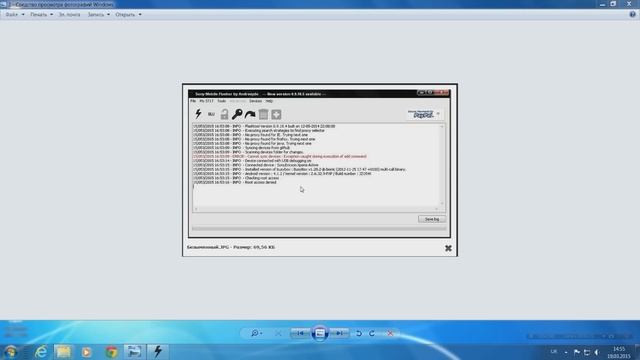Screen dimensions: 640x360
Task: Open the network tray icon
Action: pos(587,352)
